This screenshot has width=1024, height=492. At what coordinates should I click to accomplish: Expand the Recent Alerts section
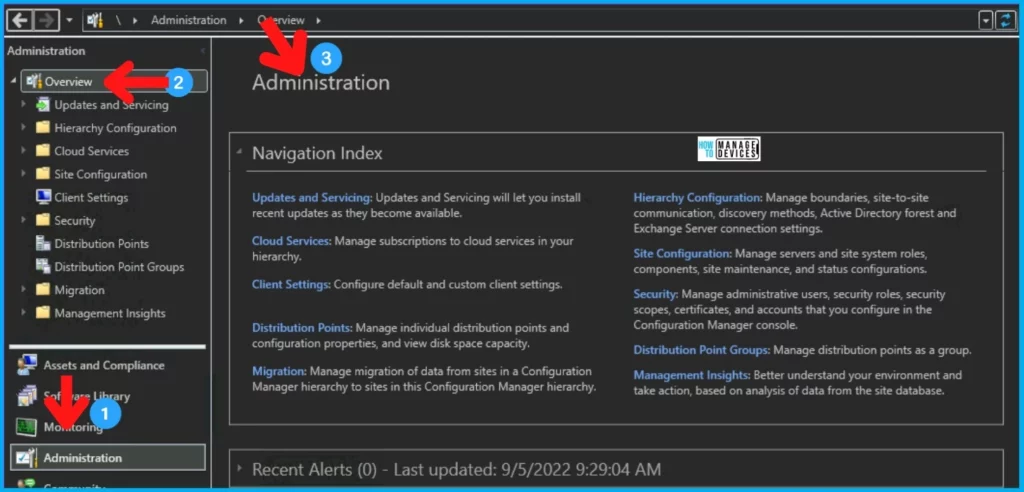pyautogui.click(x=239, y=468)
